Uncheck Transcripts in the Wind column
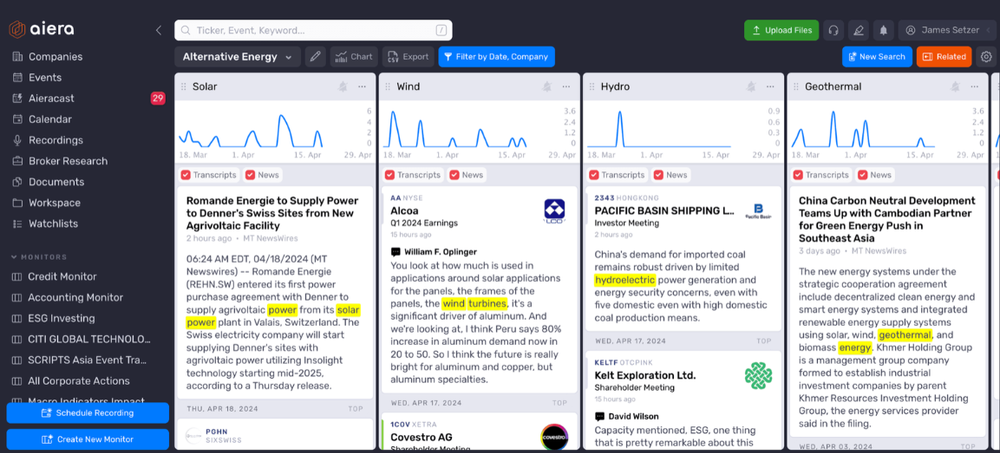 [x=390, y=175]
